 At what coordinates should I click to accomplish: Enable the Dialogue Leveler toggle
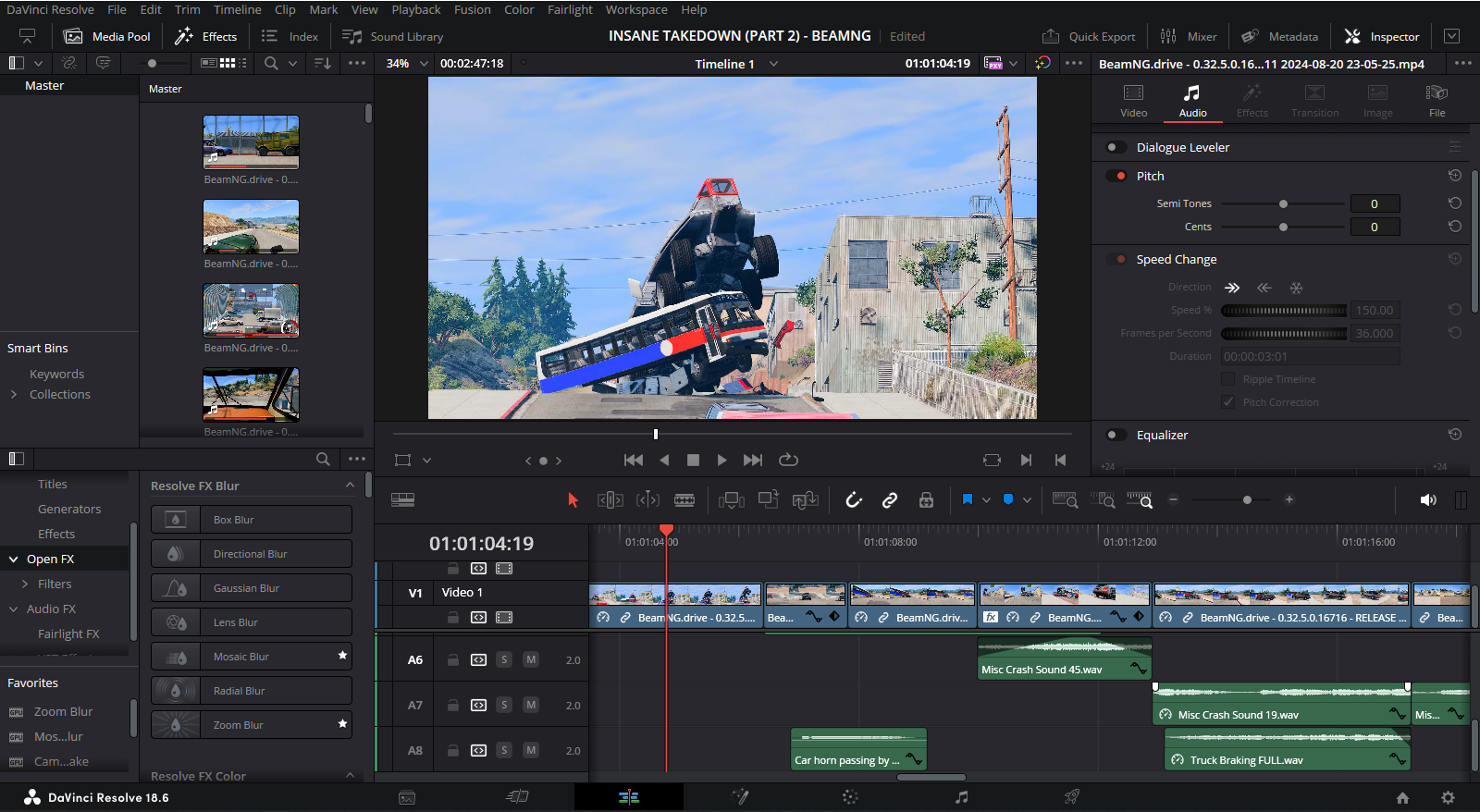click(1116, 147)
